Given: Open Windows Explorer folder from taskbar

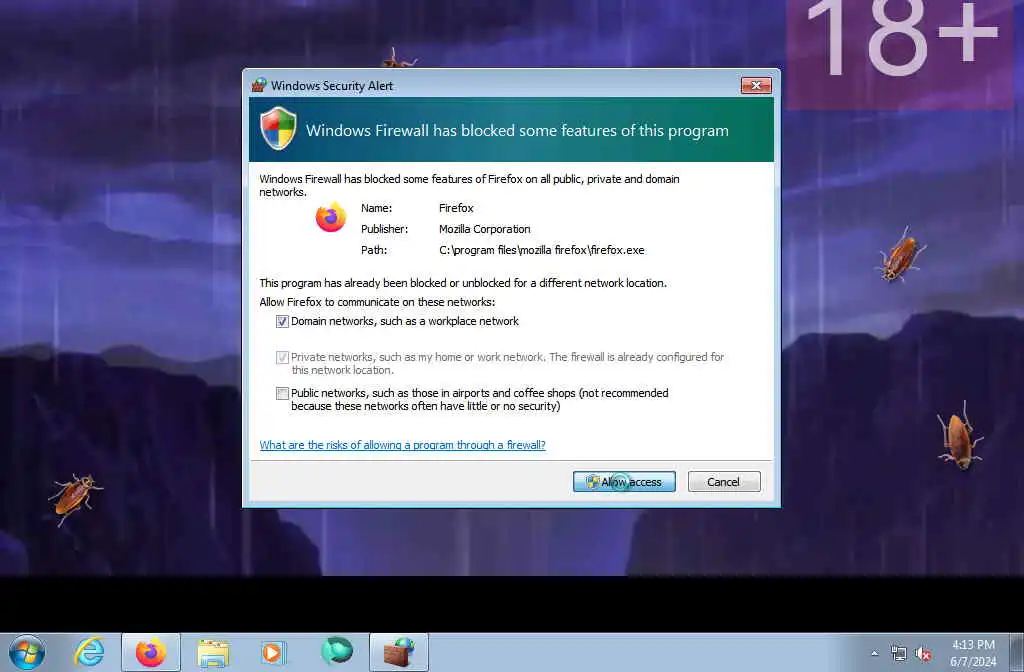Looking at the screenshot, I should 213,652.
